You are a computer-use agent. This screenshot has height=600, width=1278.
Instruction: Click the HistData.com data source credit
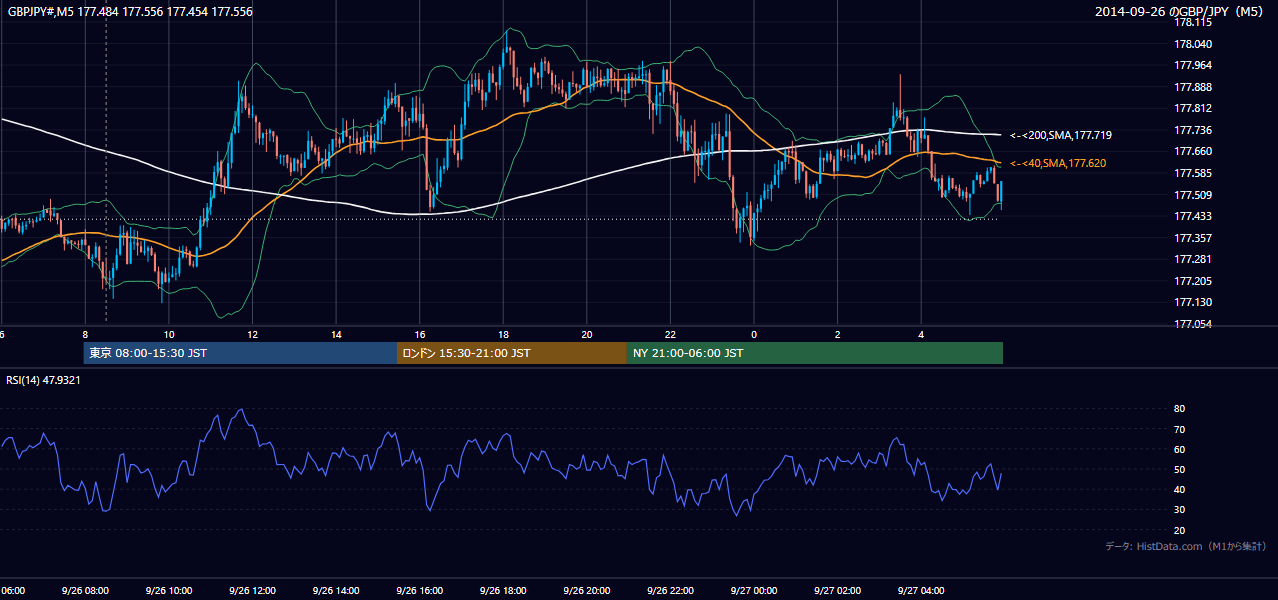point(1186,546)
